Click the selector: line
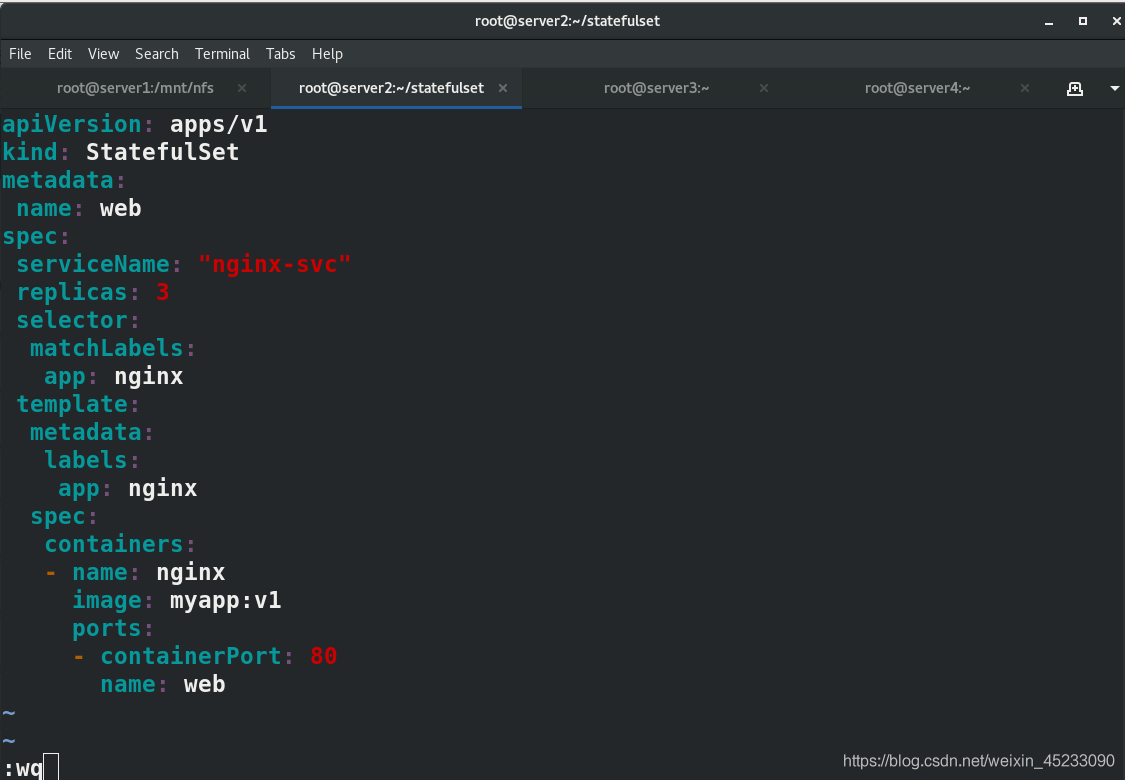Viewport: 1125px width, 780px height. point(78,320)
